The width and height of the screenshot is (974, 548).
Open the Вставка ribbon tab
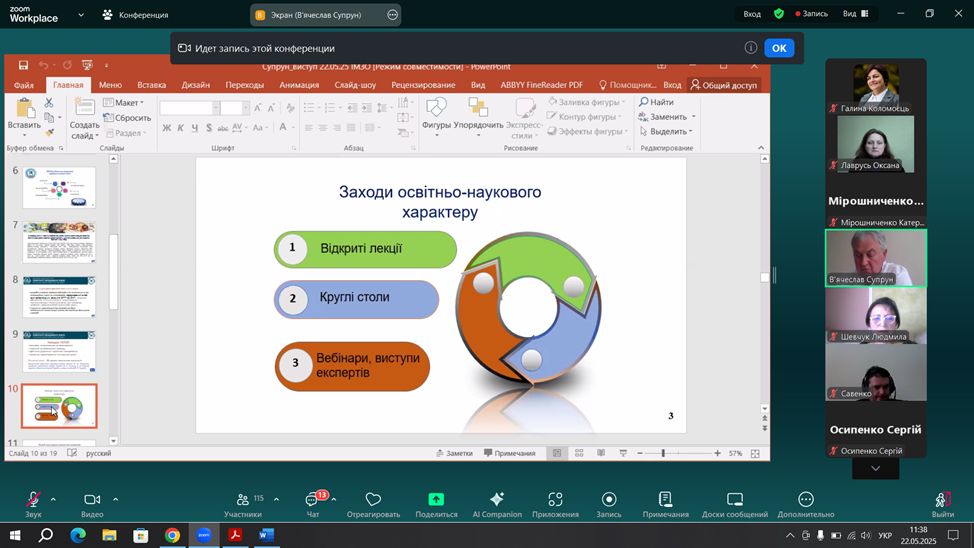[151, 85]
